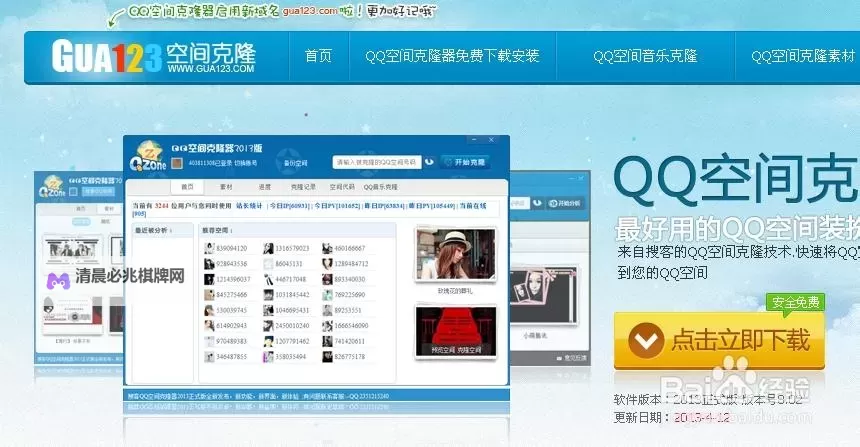Click the 最近被分析 panel header
860x447 pixels.
pyautogui.click(x=162, y=230)
